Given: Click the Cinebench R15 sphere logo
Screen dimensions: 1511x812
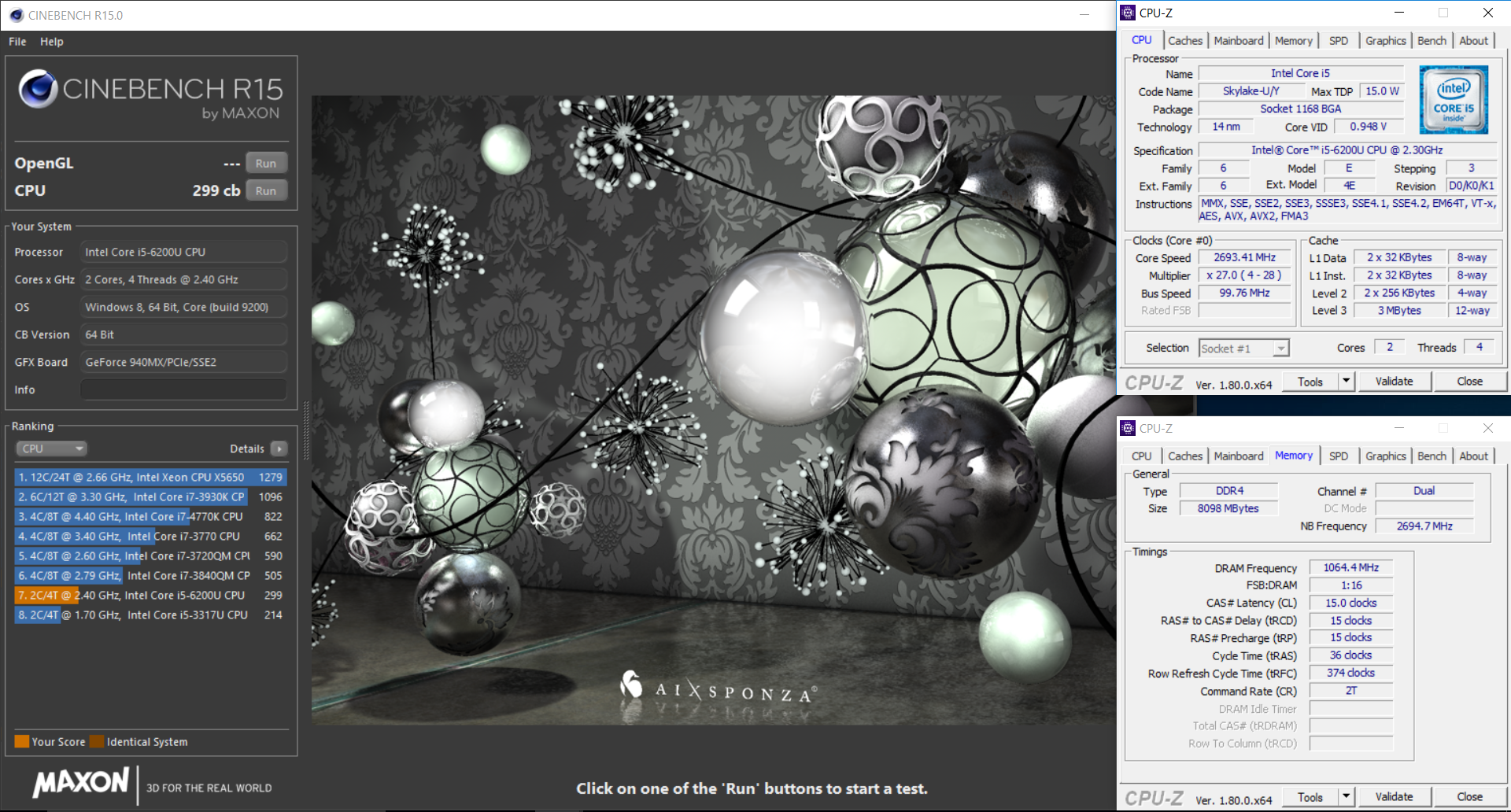Looking at the screenshot, I should coord(38,89).
